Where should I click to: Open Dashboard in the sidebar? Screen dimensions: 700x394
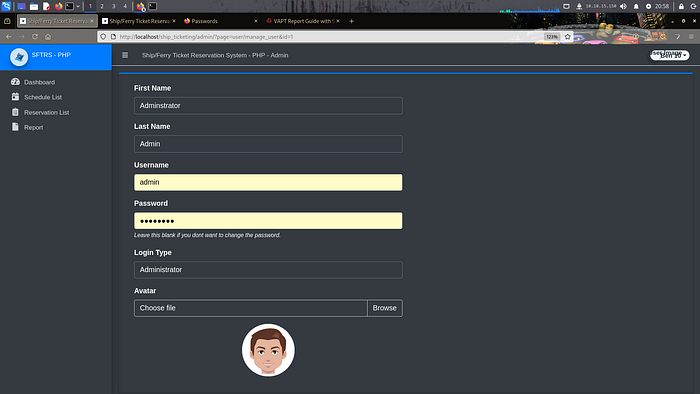56,82
